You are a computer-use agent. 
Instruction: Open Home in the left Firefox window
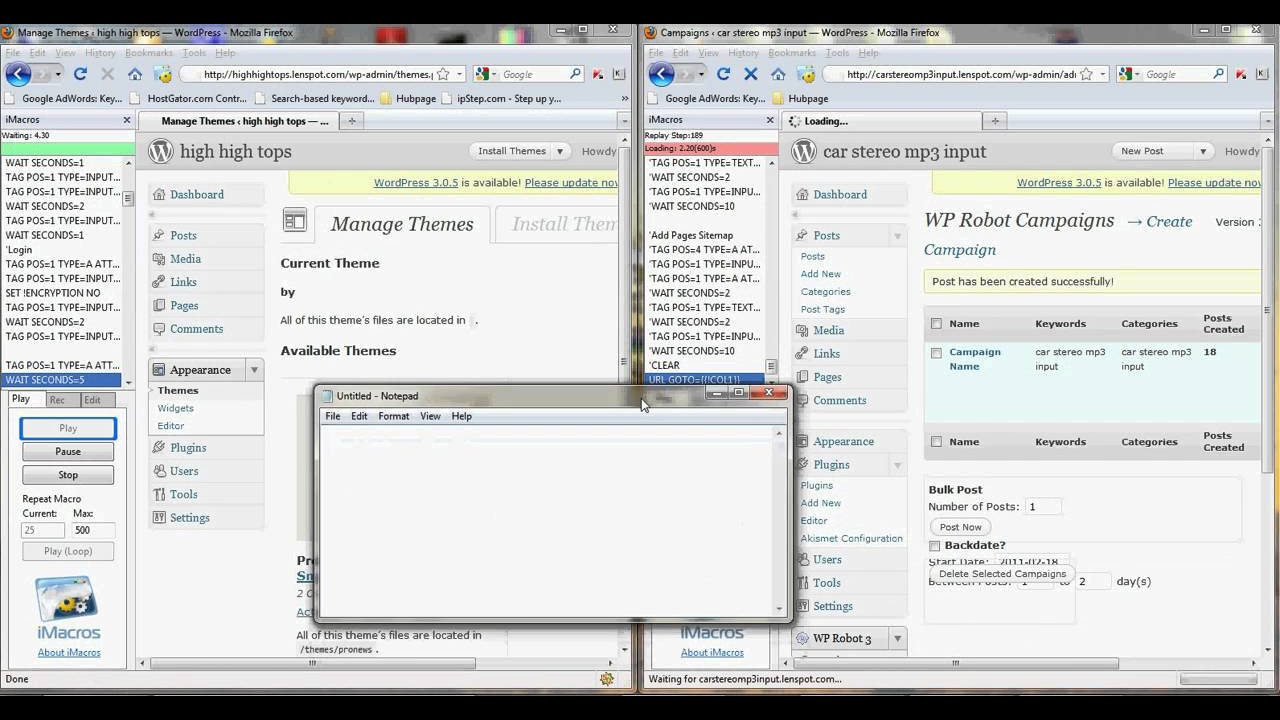coord(135,74)
